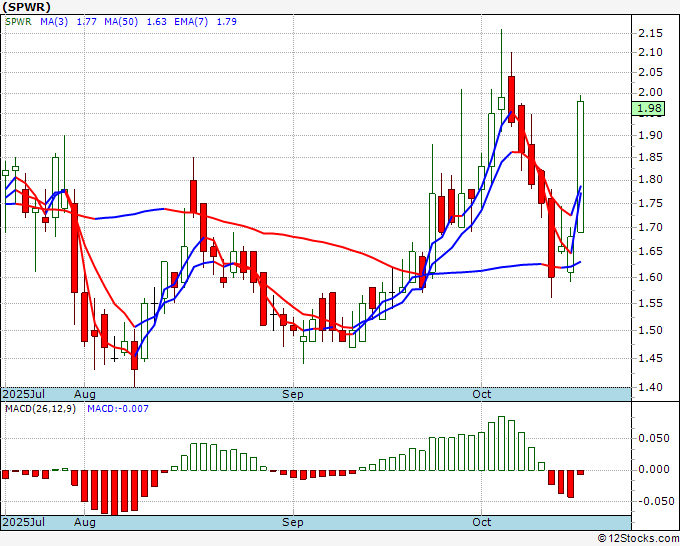Screen dimensions: 680x546
Task: Click the 1.55 price axis label
Action: (x=651, y=303)
